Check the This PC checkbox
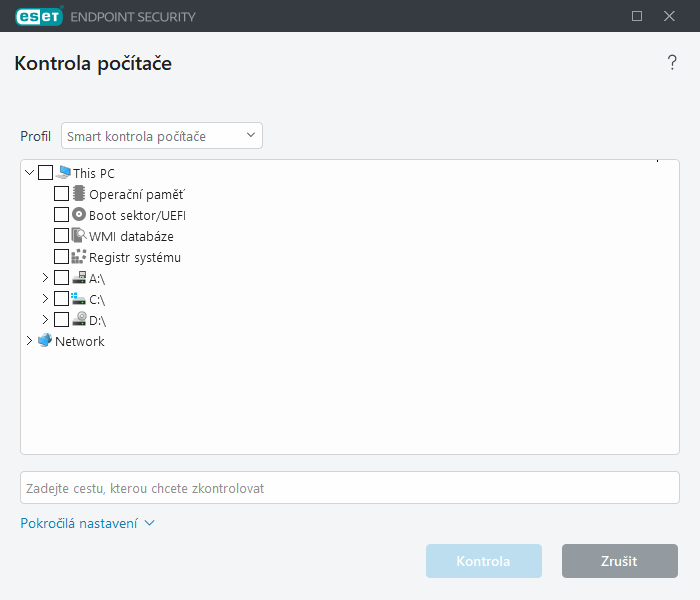Image resolution: width=700 pixels, height=600 pixels. 46,173
